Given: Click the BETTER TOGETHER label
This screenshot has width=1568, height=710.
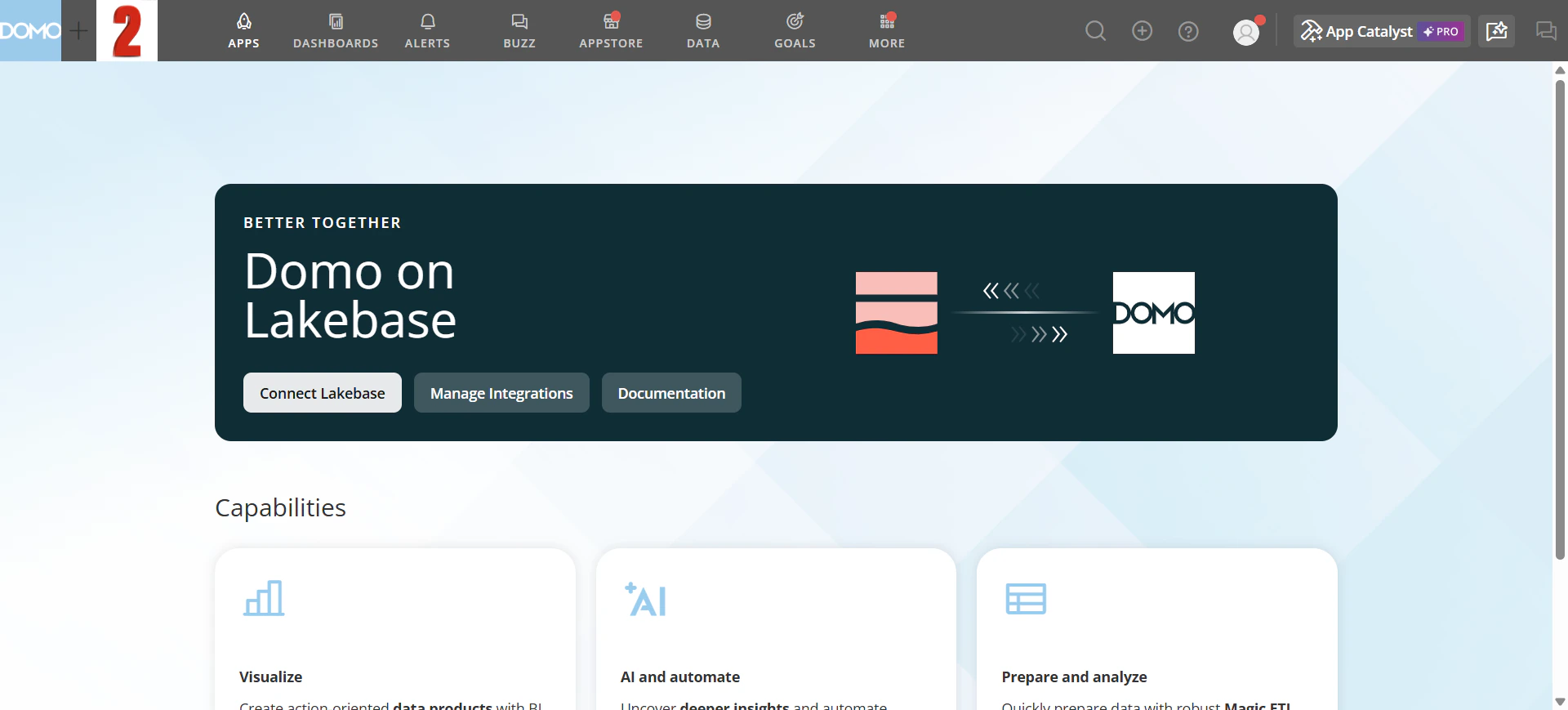Looking at the screenshot, I should pos(322,223).
